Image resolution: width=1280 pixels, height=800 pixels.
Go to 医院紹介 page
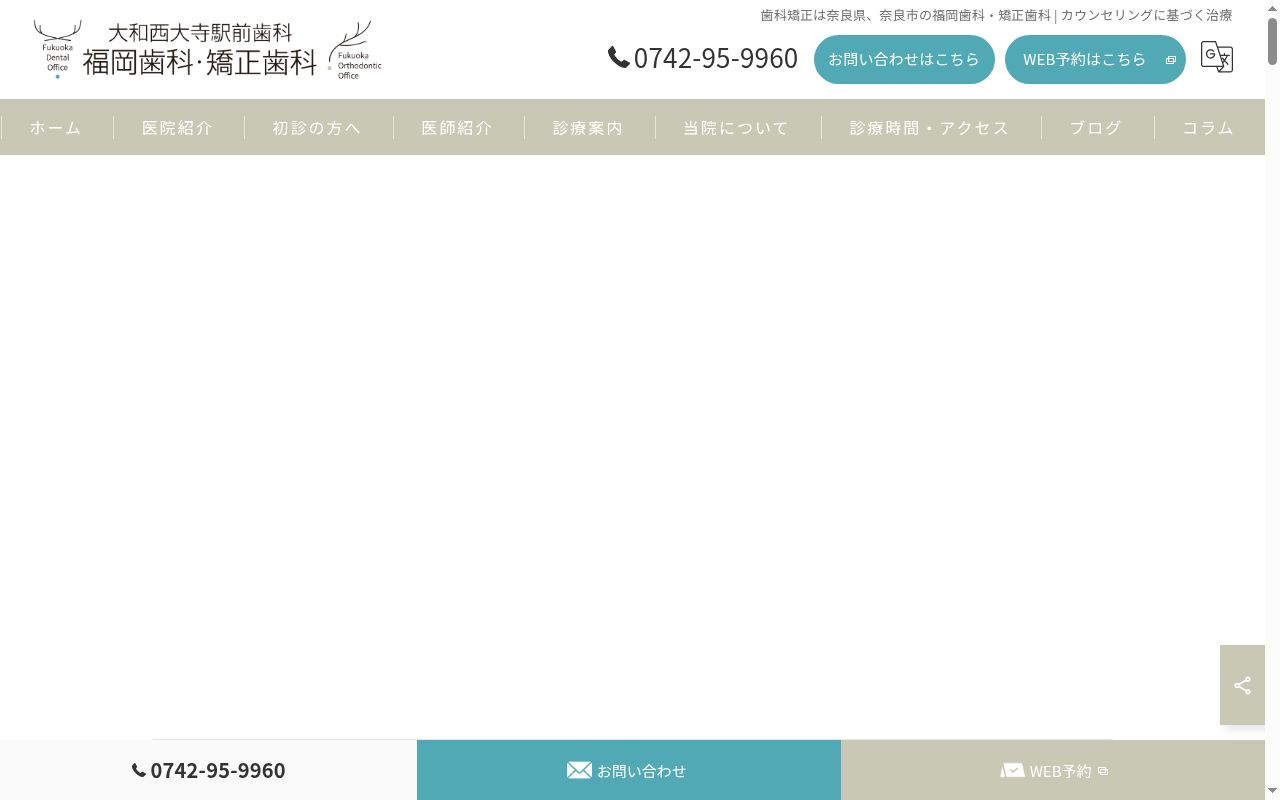click(178, 127)
